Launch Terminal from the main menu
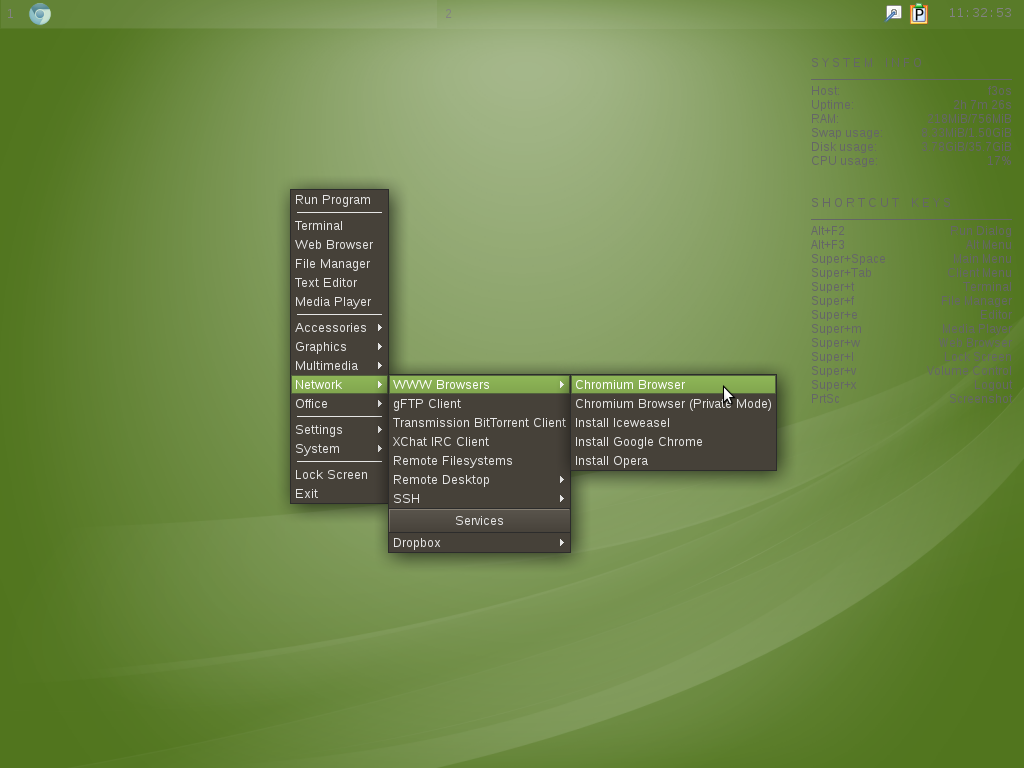Image resolution: width=1024 pixels, height=768 pixels. point(339,225)
